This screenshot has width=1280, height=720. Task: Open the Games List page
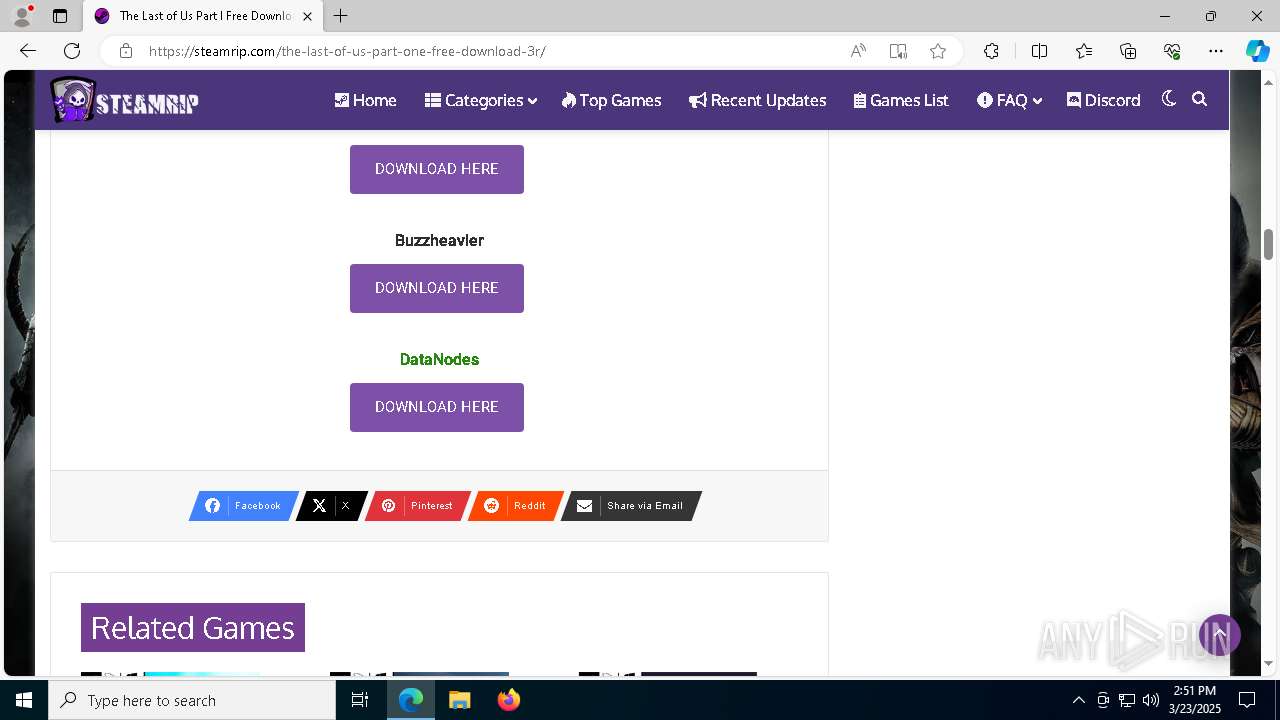(x=901, y=100)
